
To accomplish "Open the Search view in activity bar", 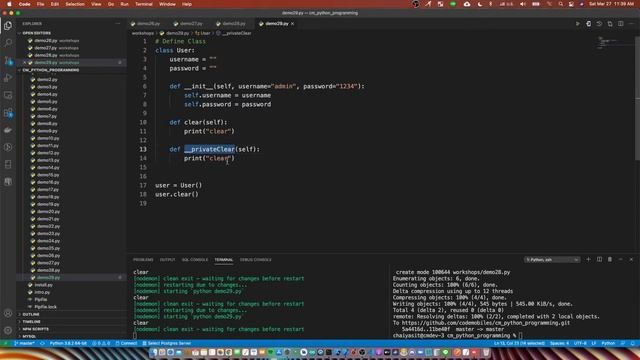I will tap(8, 43).
